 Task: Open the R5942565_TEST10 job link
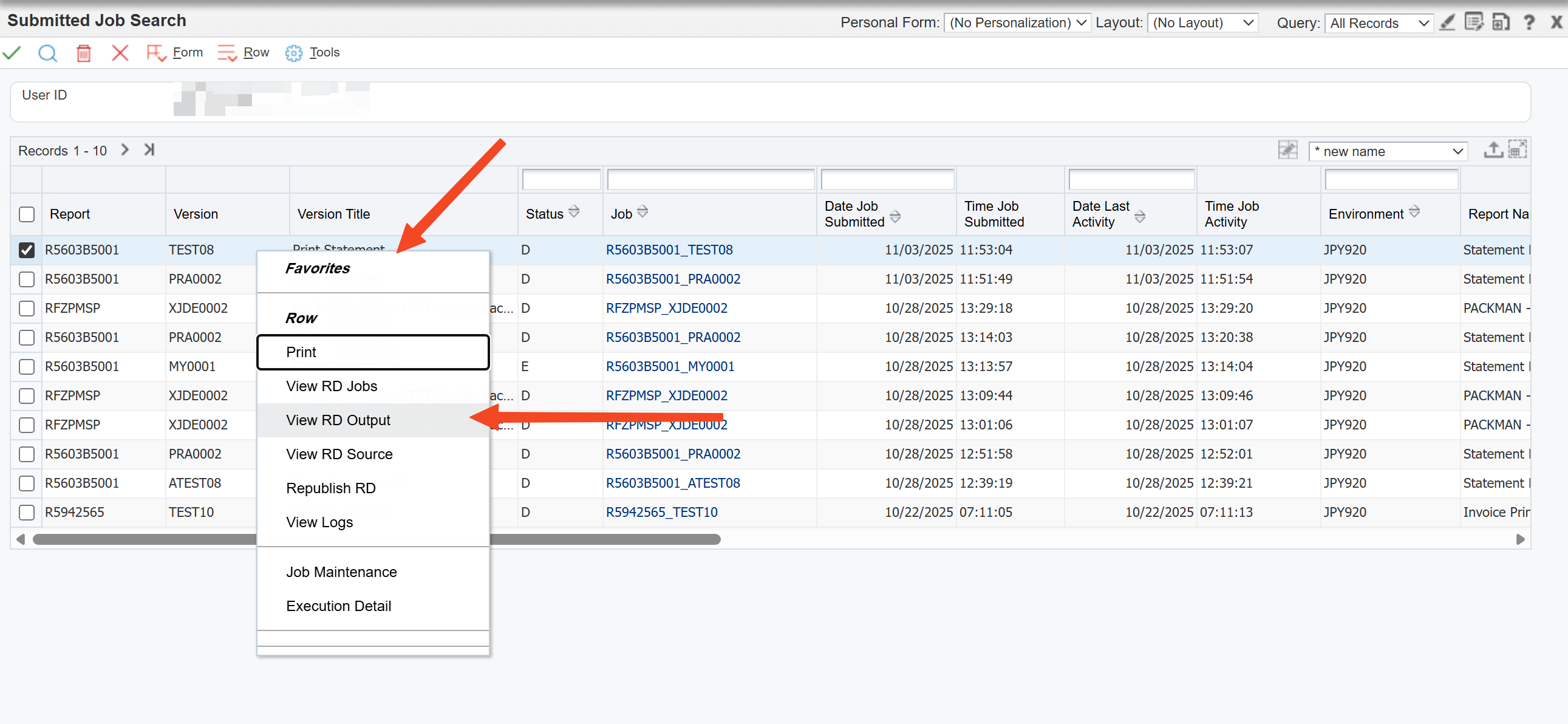[661, 512]
